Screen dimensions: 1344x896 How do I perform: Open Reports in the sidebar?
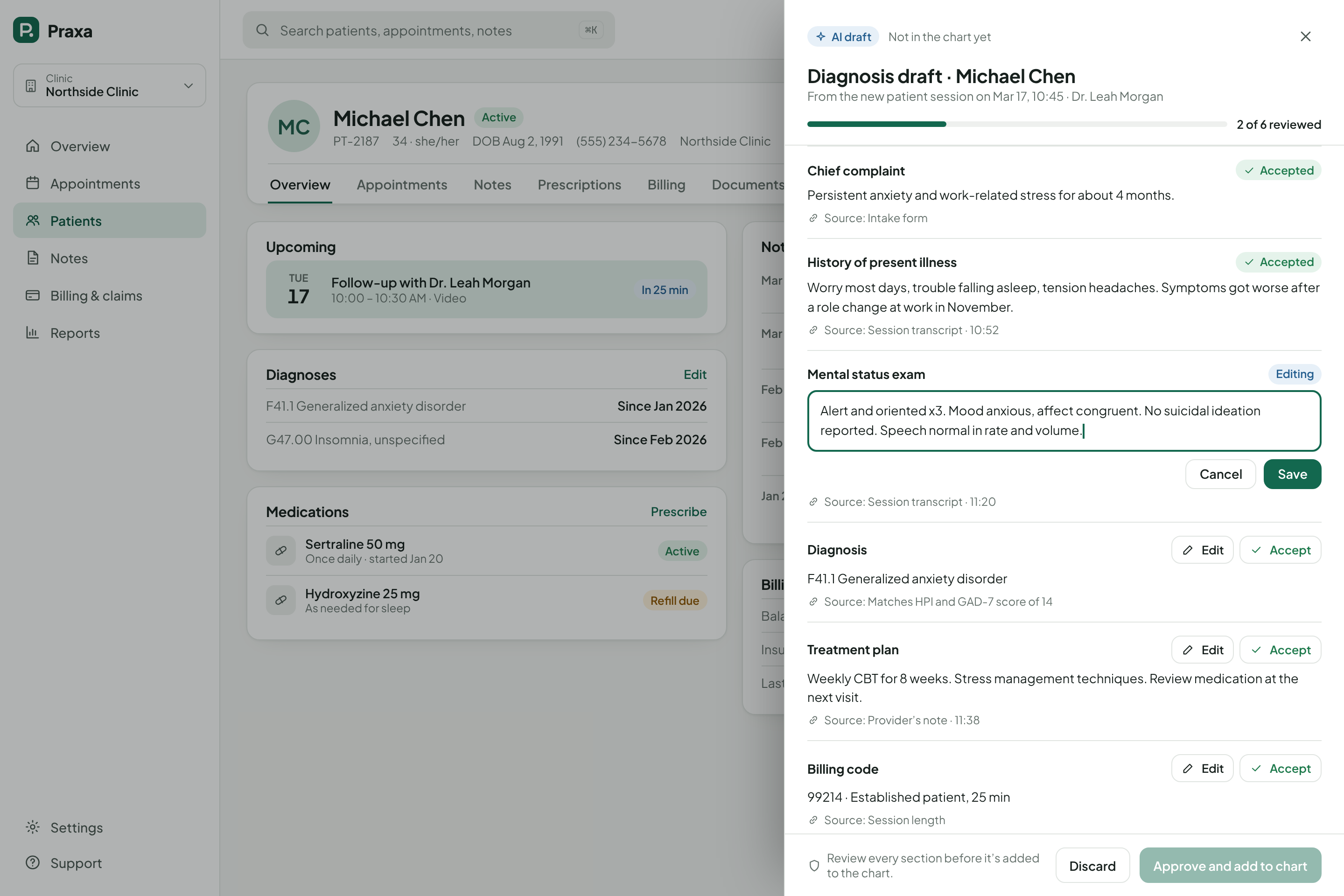click(x=109, y=333)
